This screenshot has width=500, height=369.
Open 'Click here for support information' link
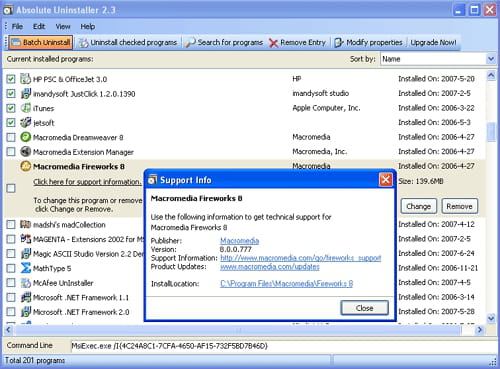click(x=87, y=182)
